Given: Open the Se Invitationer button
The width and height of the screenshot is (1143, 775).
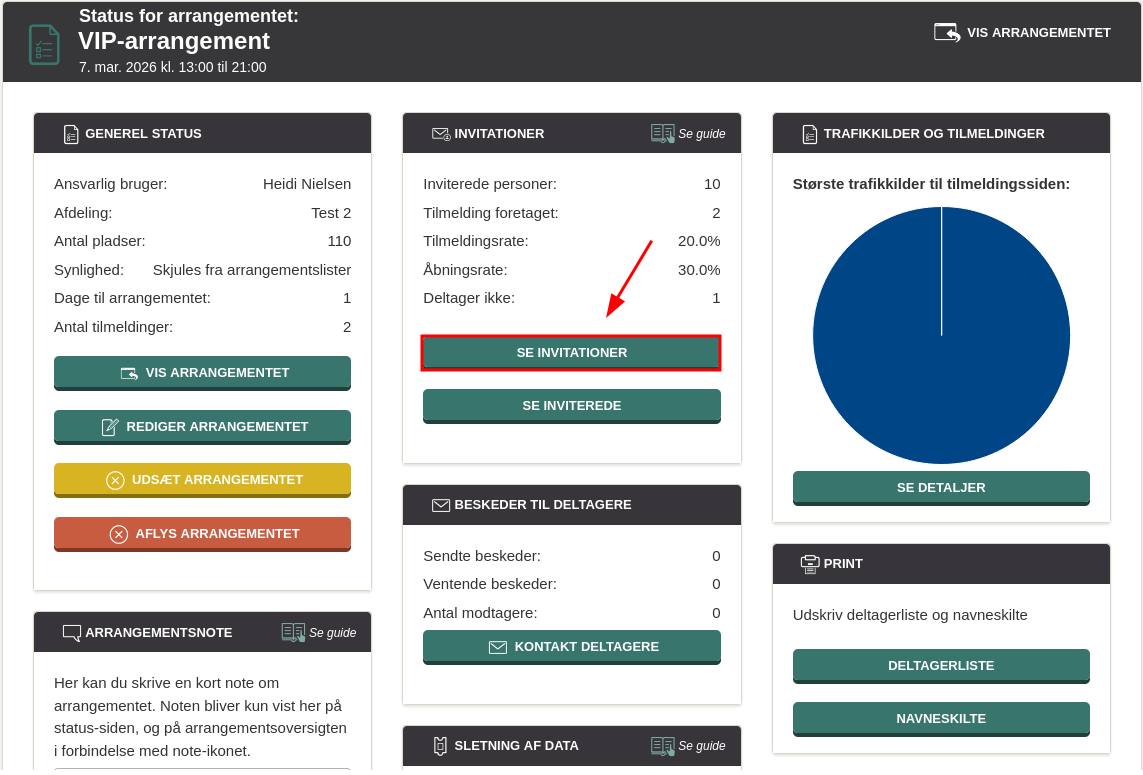Looking at the screenshot, I should 571,353.
